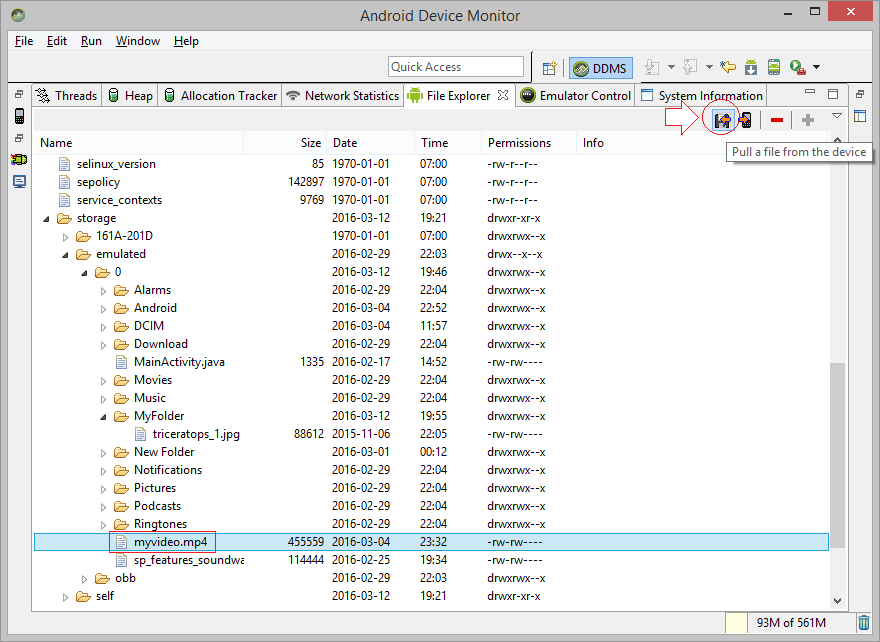Expand the 161A-201D folder
Screen dimensions: 880x642
tap(66, 237)
